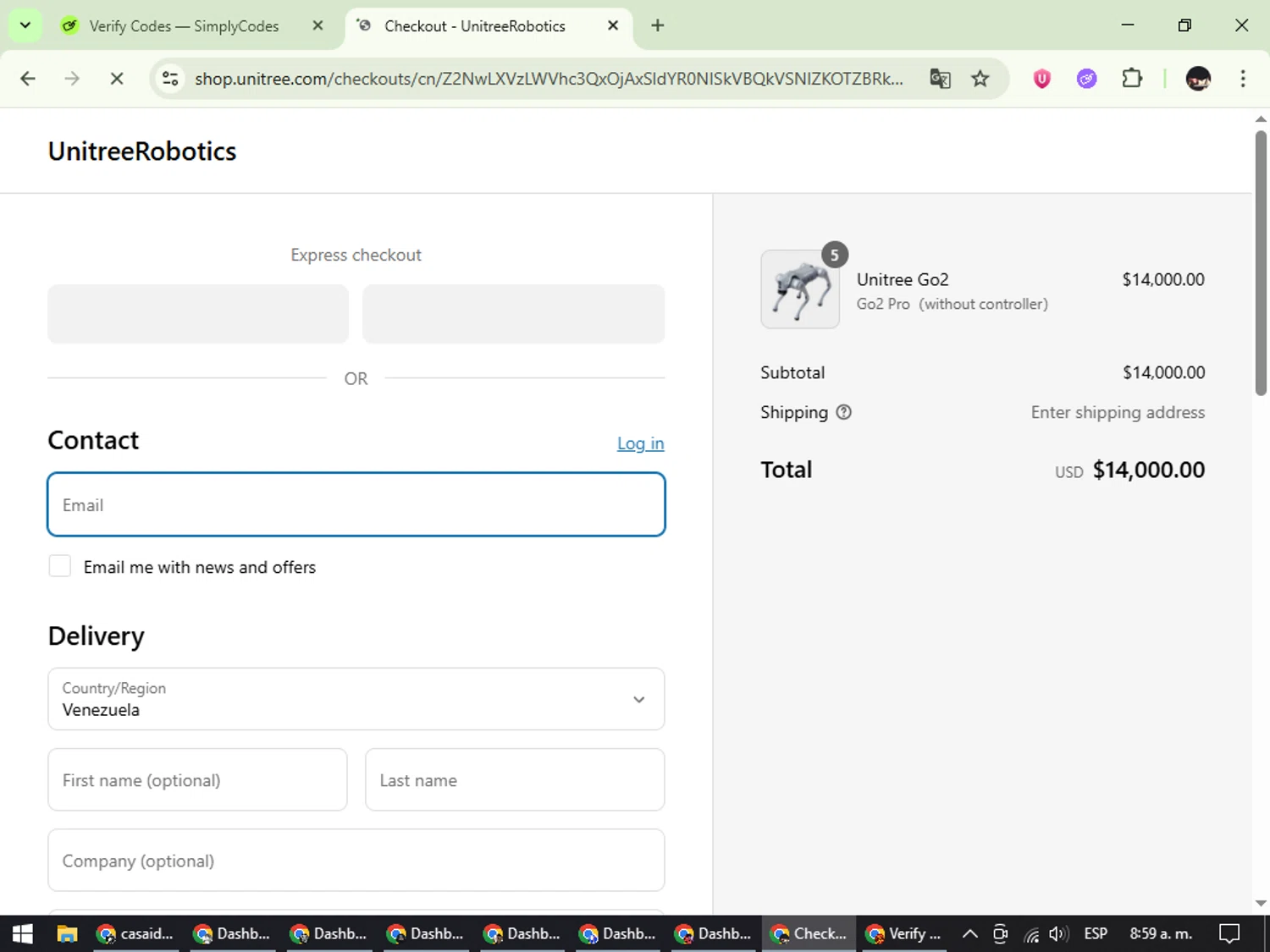Viewport: 1270px width, 952px height.
Task: Click the Company (optional) field
Action: coord(356,860)
